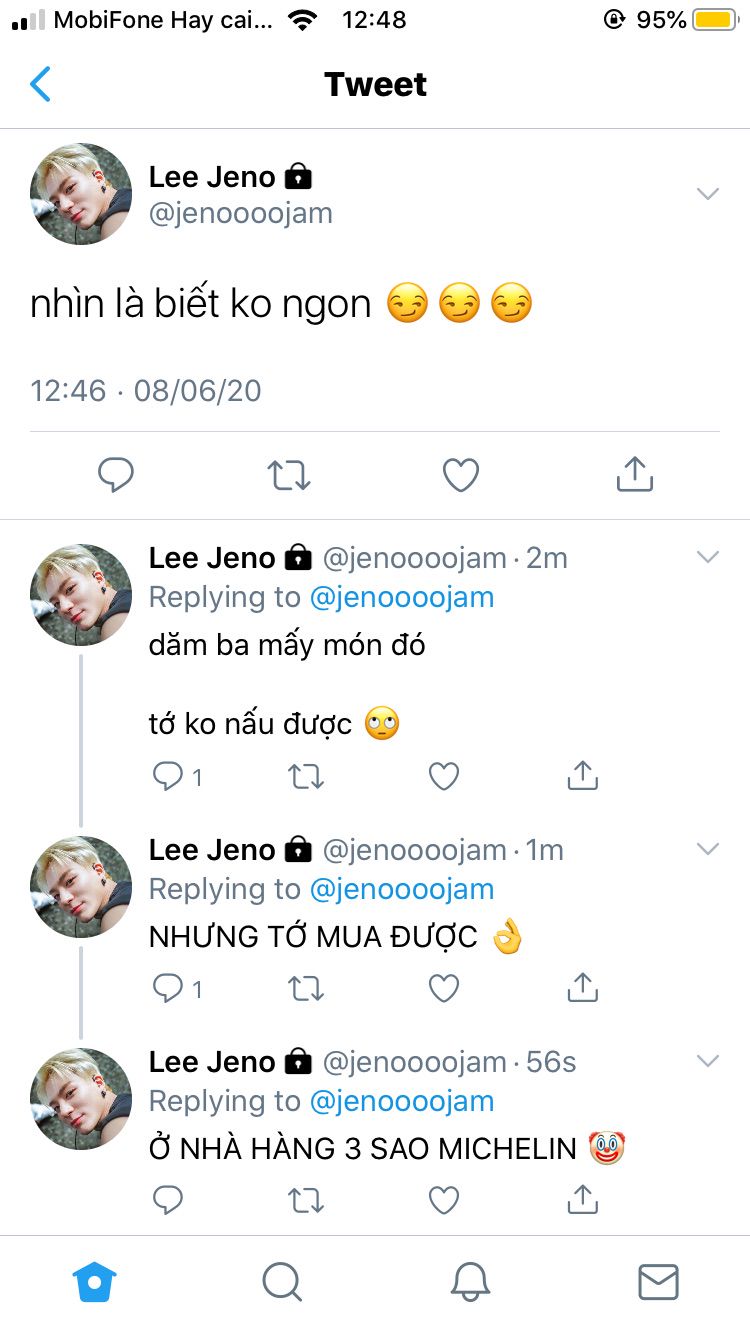Open @jenoooojam link in the 56s reply

[x=402, y=1101]
